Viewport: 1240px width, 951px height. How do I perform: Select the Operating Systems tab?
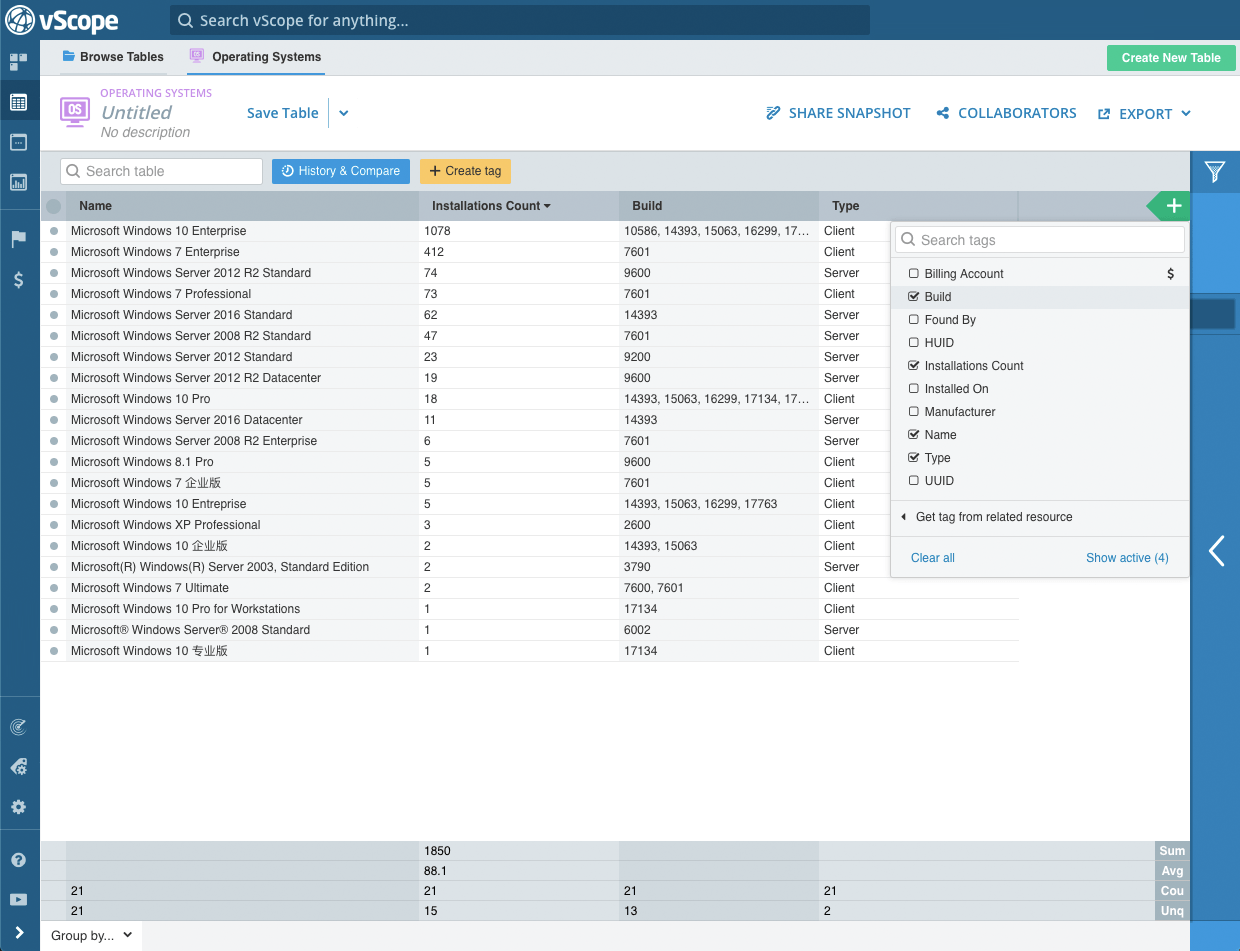pyautogui.click(x=256, y=57)
